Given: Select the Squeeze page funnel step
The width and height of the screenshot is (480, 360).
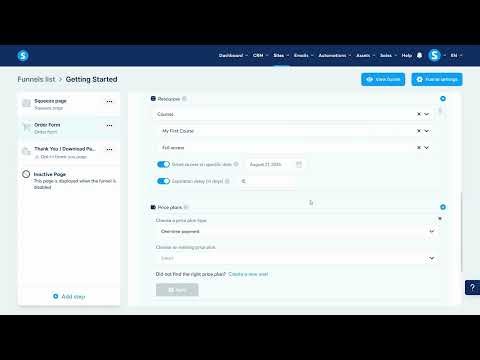Looking at the screenshot, I should coord(69,104).
